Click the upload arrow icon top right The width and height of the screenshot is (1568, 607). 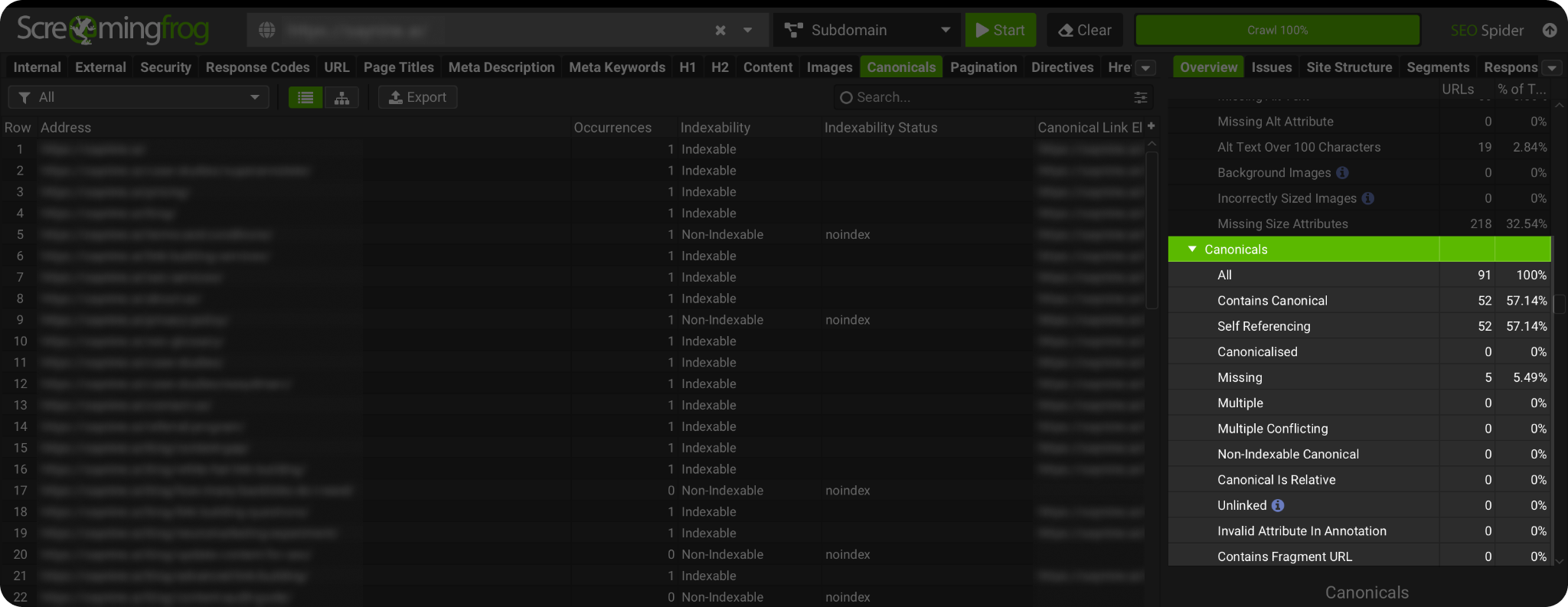coord(1550,30)
